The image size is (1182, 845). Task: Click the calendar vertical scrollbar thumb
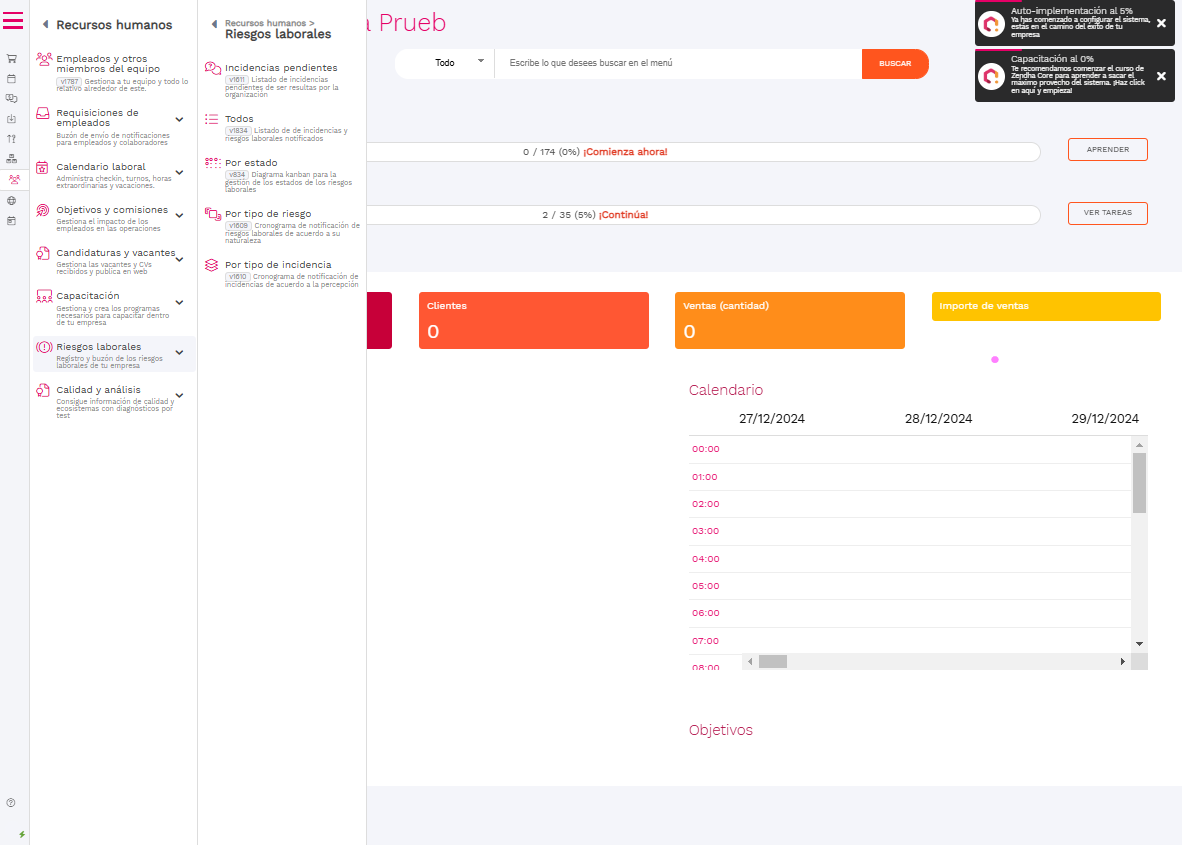(x=1139, y=482)
